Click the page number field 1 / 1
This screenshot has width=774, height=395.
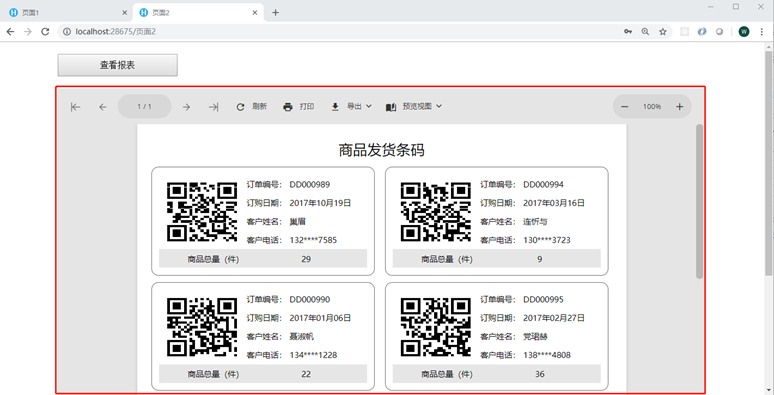click(x=145, y=106)
